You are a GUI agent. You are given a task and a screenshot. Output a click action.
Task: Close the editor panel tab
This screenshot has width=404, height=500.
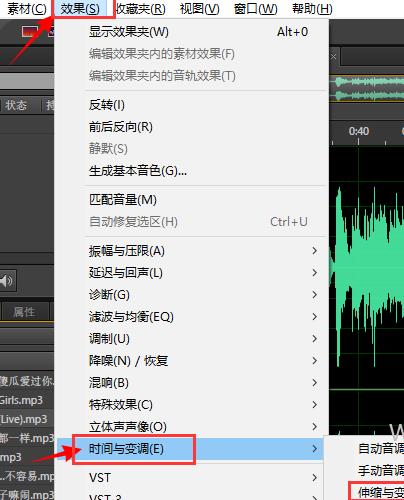click(x=334, y=57)
